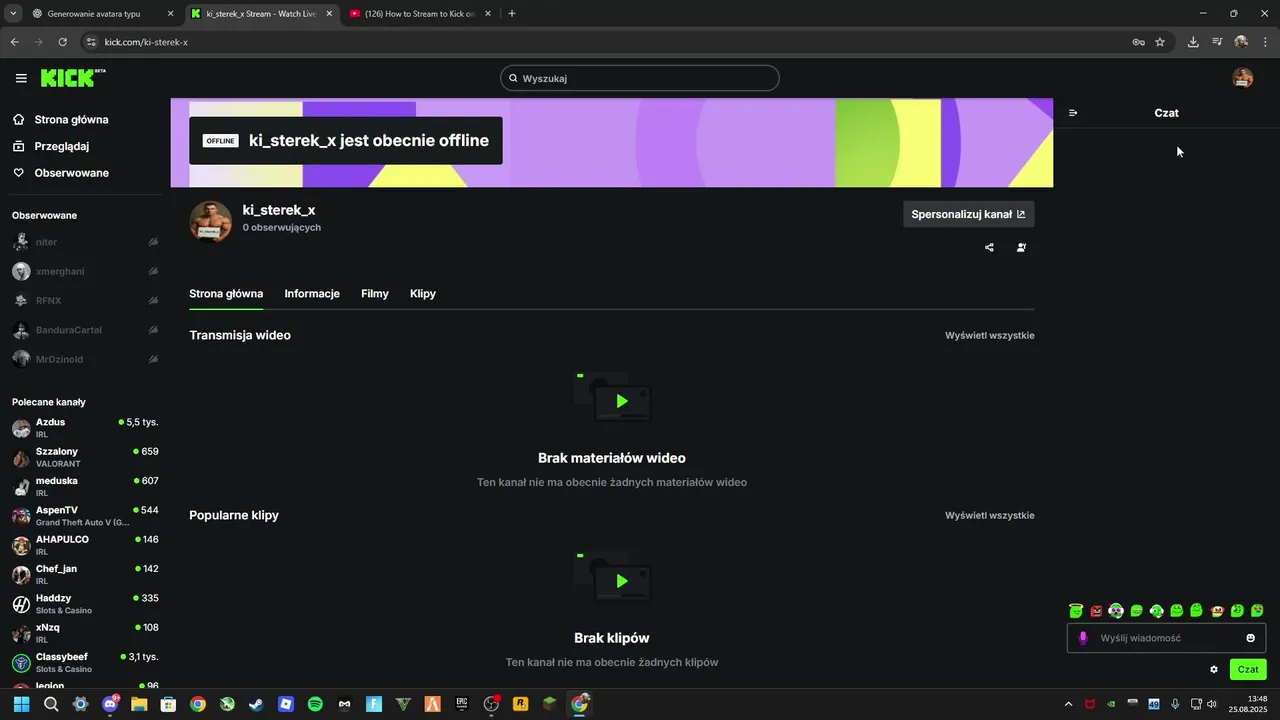Insert the monkey face emote
Viewport: 1280px width, 720px height.
[1217, 610]
